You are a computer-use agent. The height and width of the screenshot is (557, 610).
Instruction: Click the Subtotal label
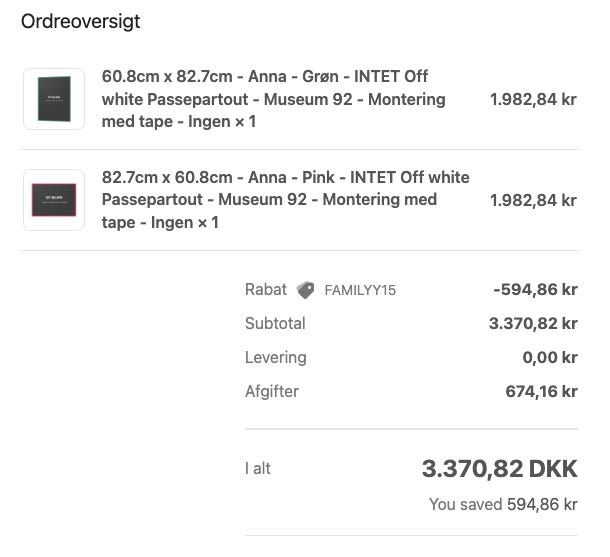275,324
